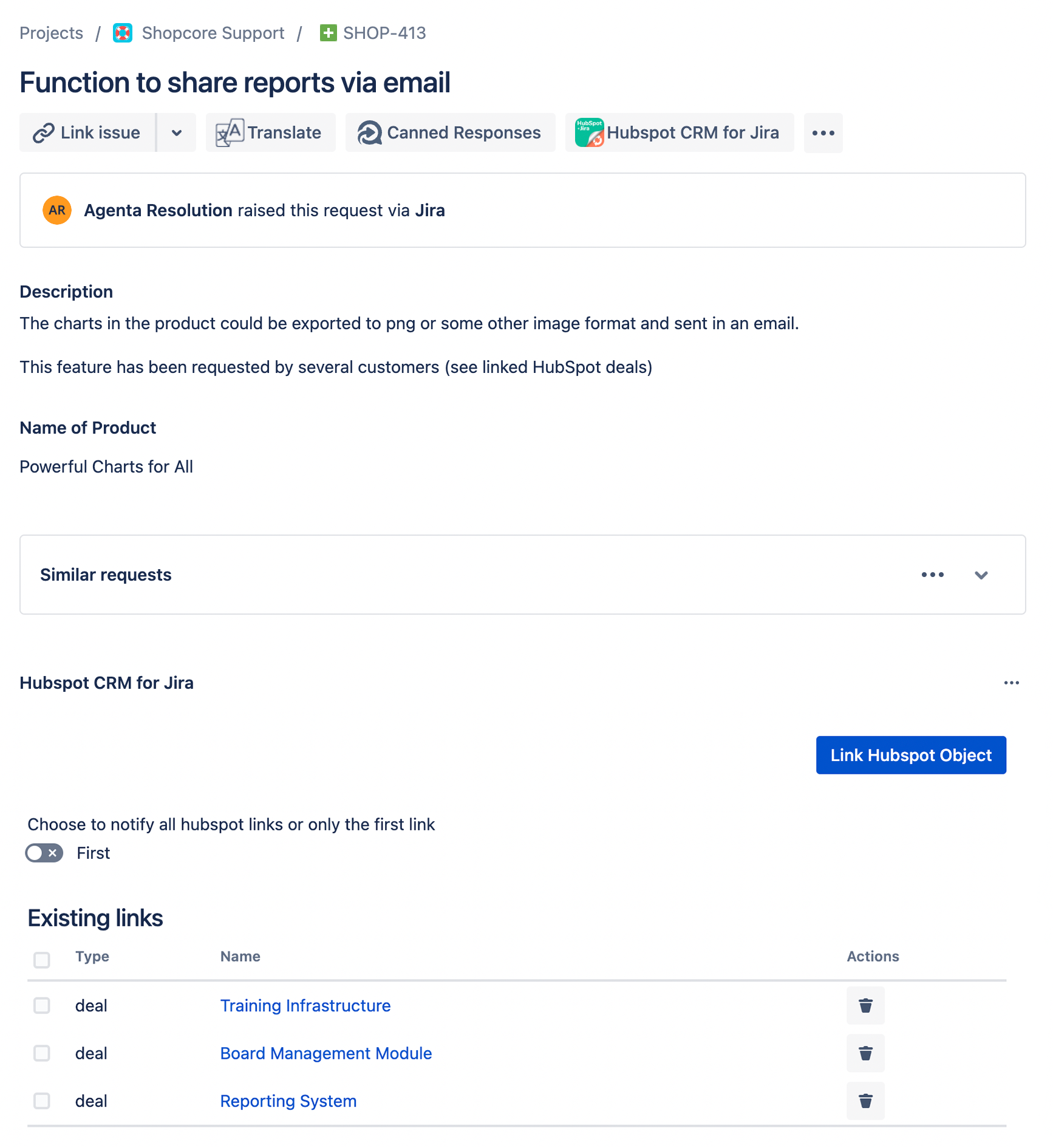
Task: Open the Board Management Module deal link
Action: click(326, 1053)
